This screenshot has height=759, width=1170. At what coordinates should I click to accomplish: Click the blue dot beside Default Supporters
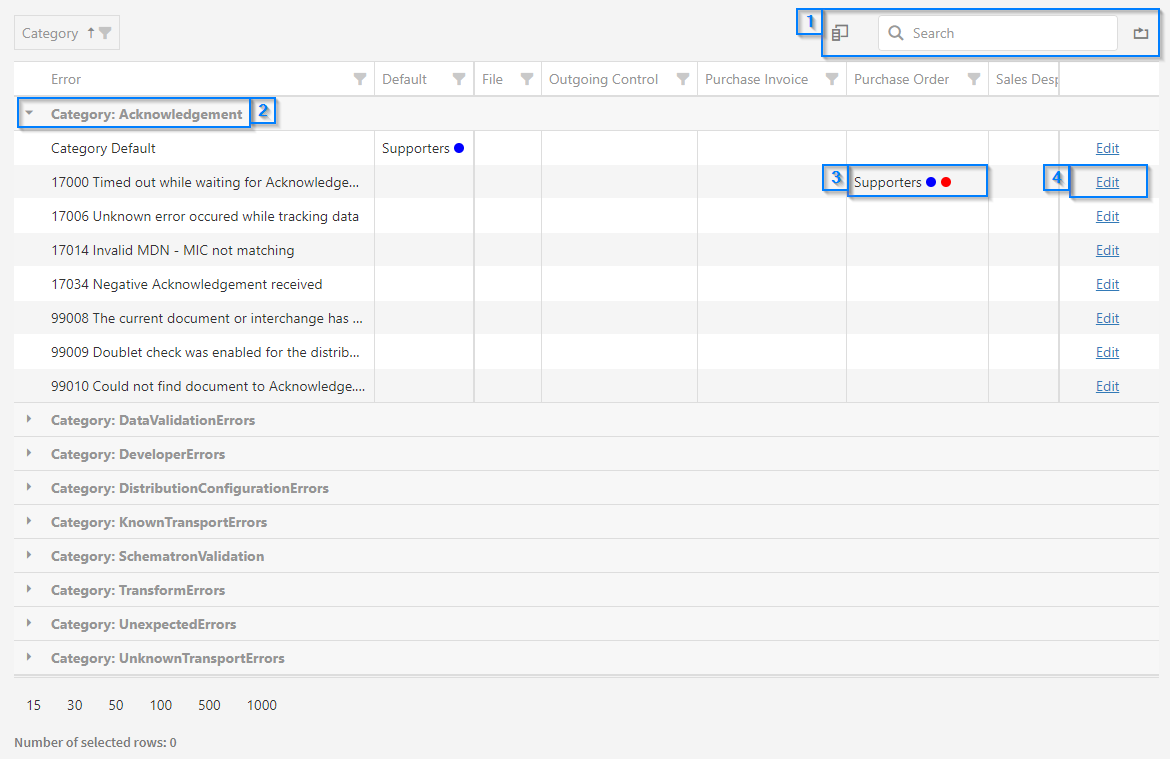point(459,148)
